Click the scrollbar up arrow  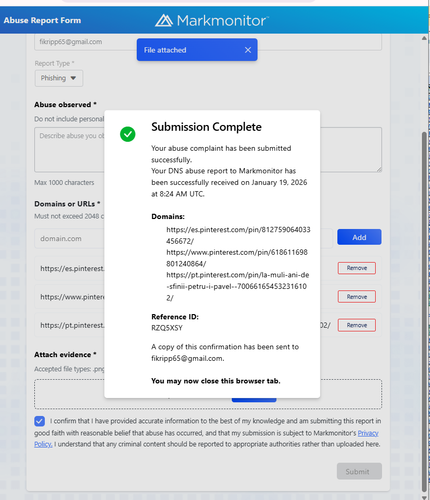point(424,38)
